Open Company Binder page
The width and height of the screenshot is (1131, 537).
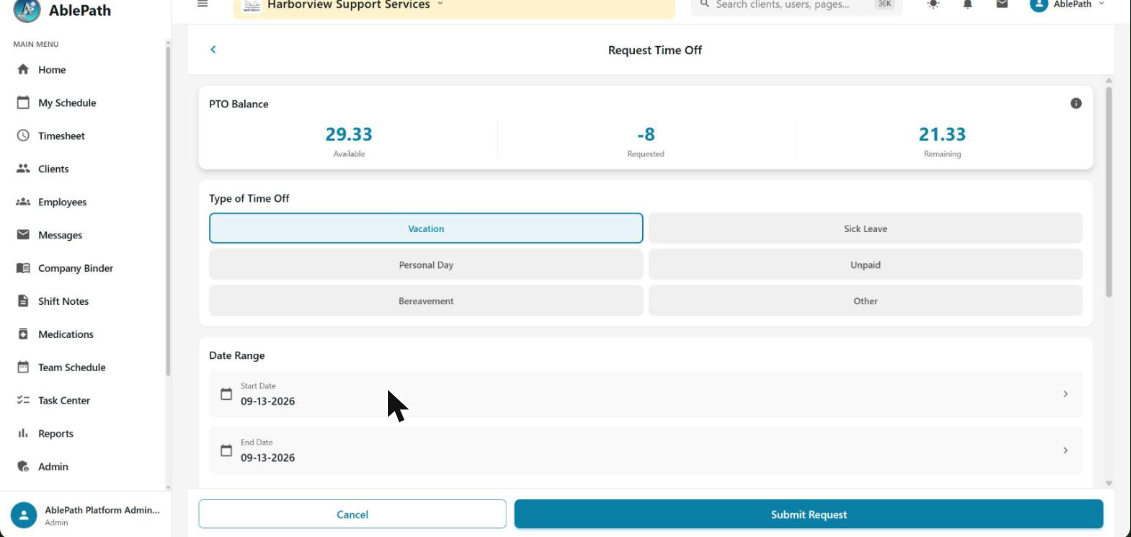[76, 268]
